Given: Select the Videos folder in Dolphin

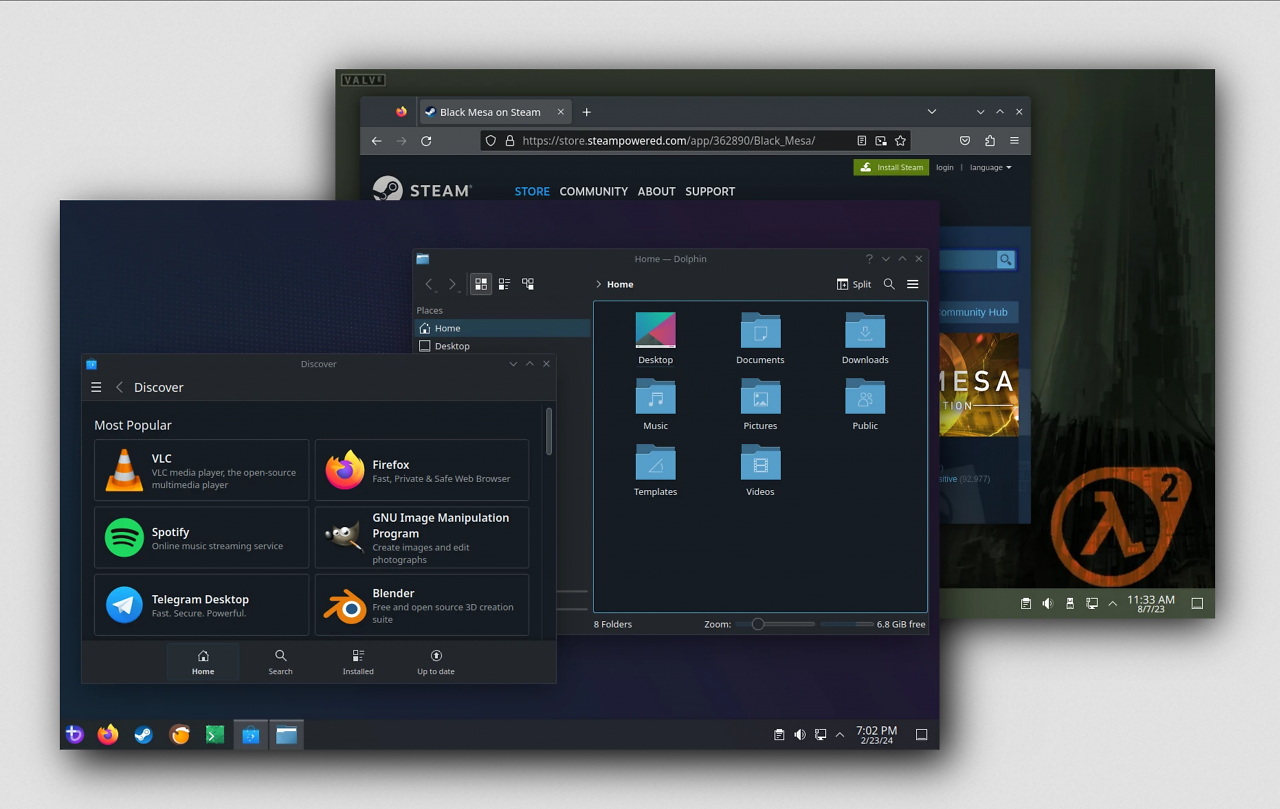Looking at the screenshot, I should click(760, 471).
